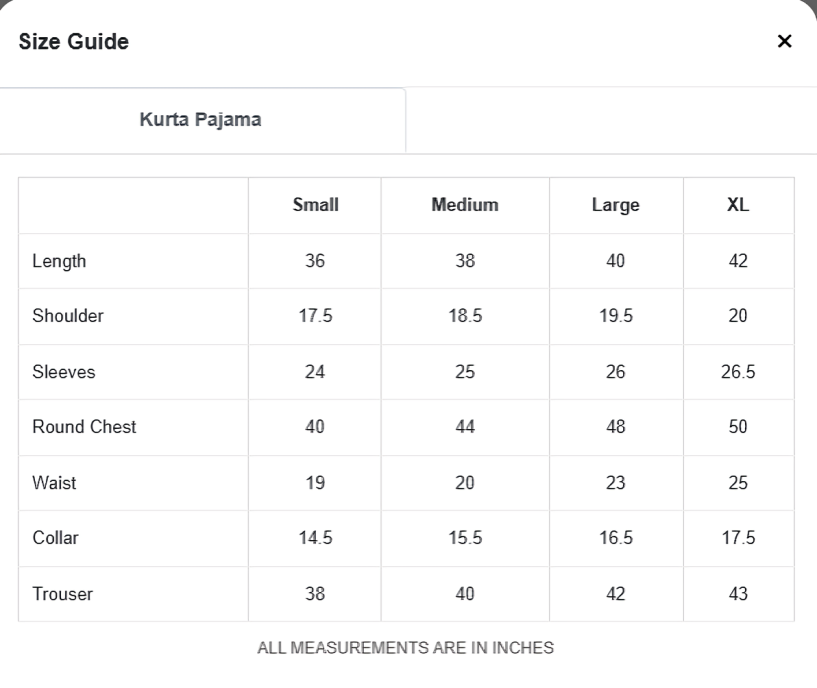Select the Sleeves row label
The height and width of the screenshot is (688, 817).
(64, 372)
